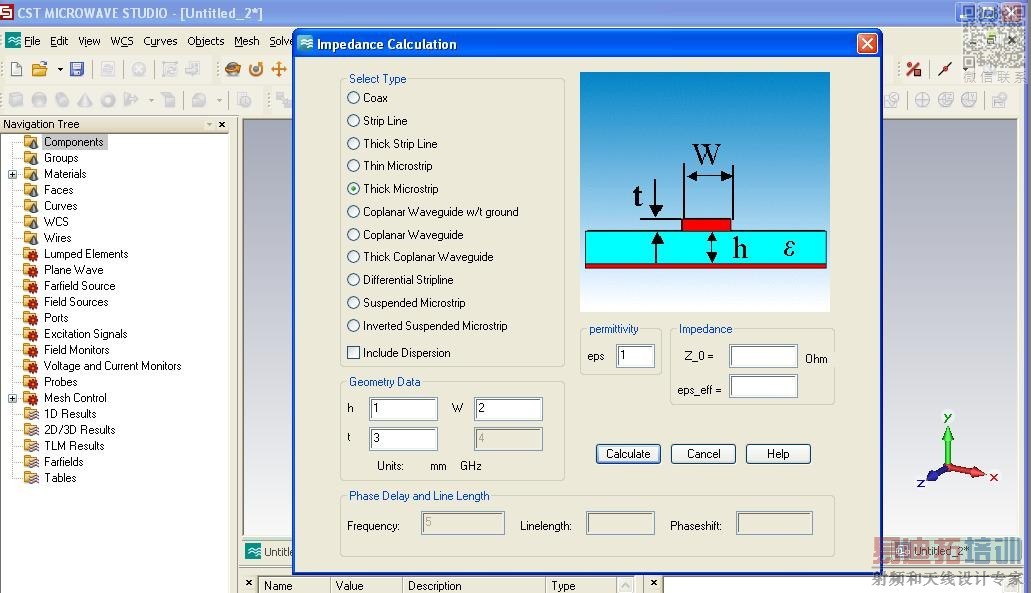Screen dimensions: 1031x593
Task: Select the Differential Stripline option
Action: (353, 279)
